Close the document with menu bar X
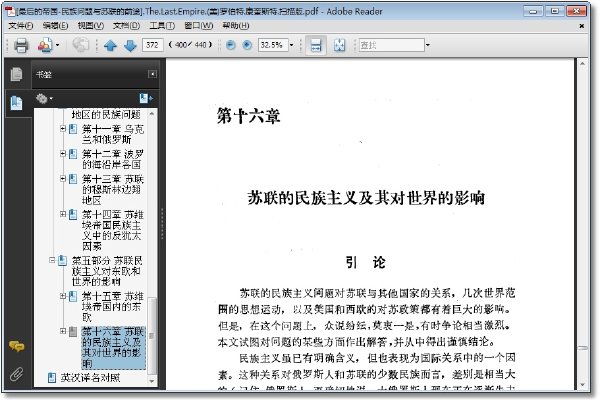 click(x=582, y=26)
